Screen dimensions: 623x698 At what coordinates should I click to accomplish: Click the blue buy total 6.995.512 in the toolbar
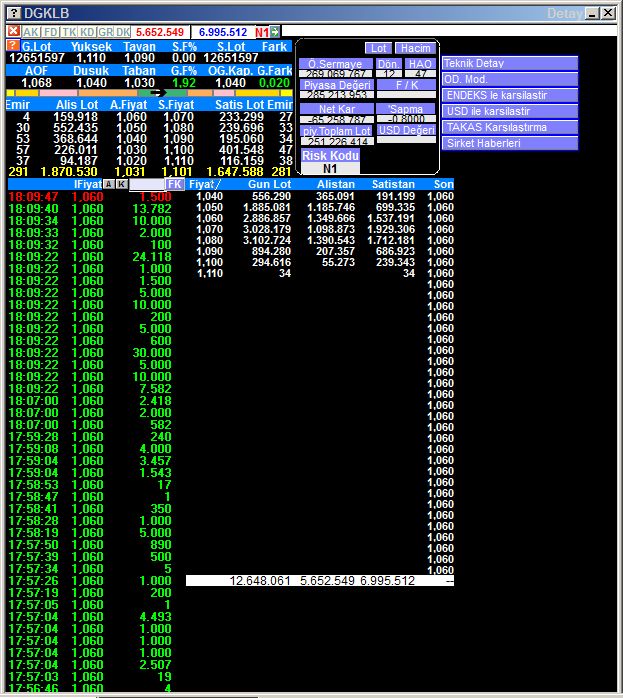tap(223, 32)
